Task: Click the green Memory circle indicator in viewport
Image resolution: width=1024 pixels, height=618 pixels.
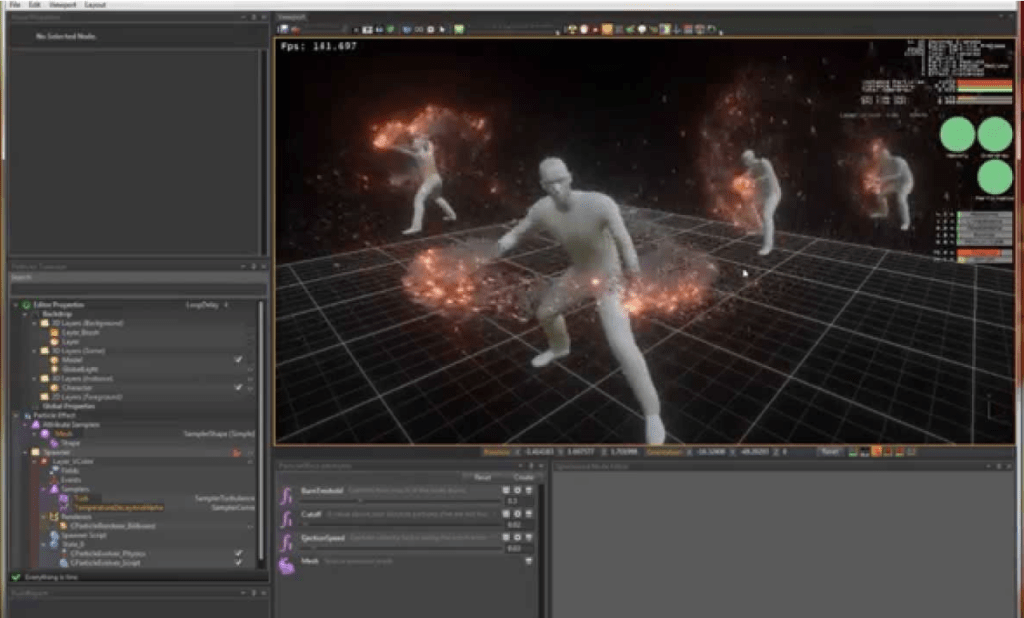Action: coord(958,135)
